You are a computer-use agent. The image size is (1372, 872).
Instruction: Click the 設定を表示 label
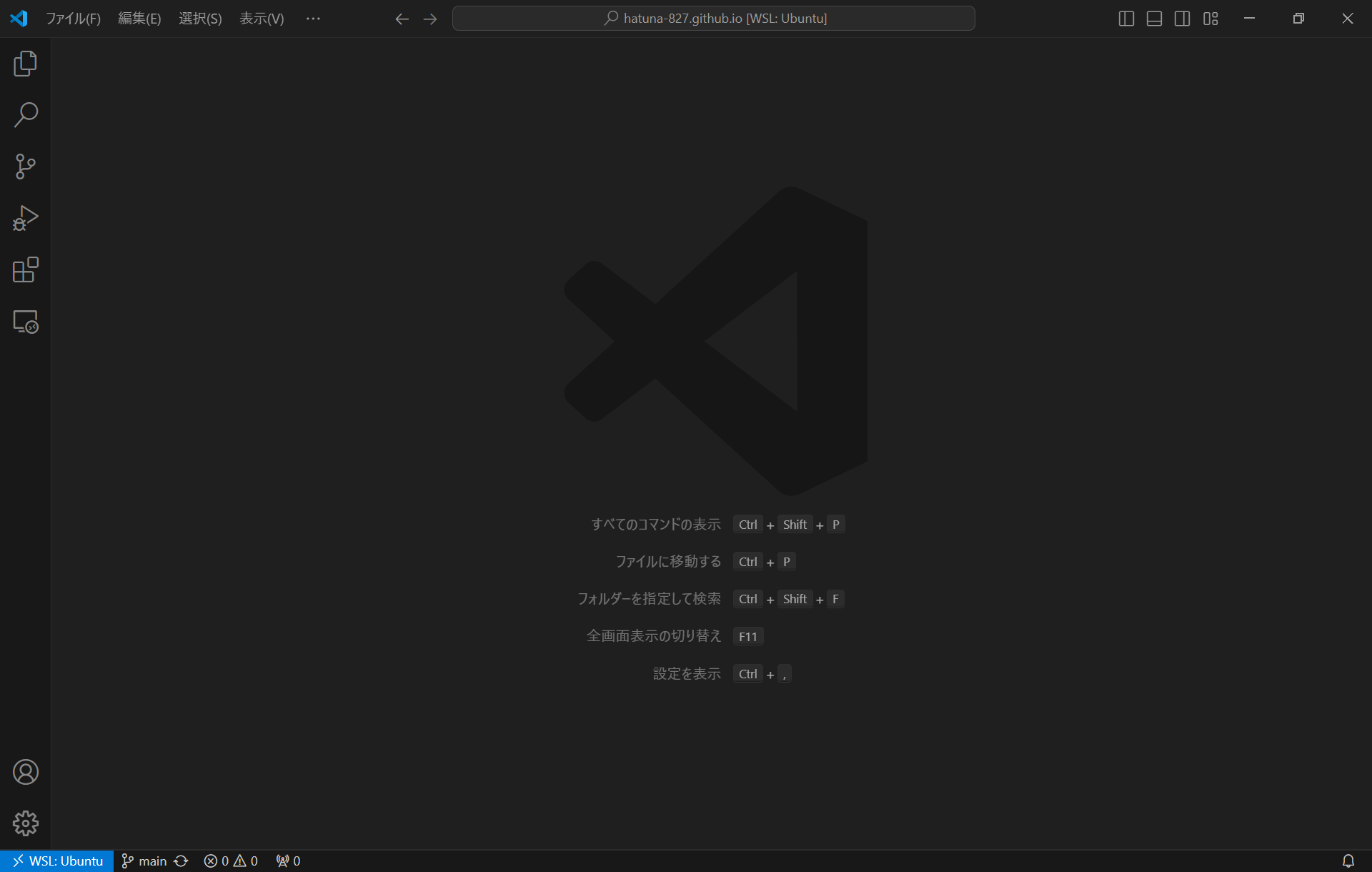click(687, 674)
